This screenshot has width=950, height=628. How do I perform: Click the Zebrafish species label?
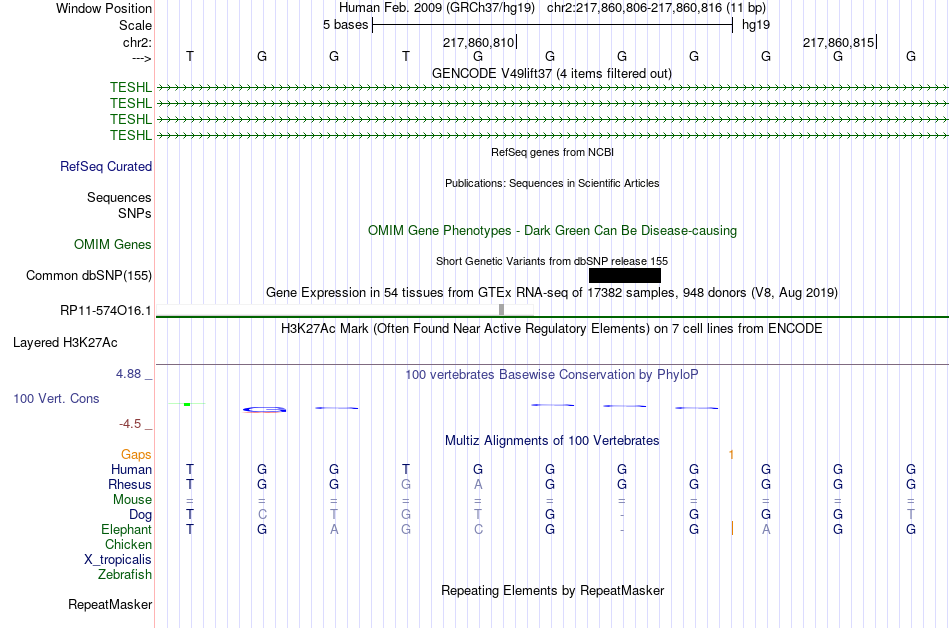[125, 574]
